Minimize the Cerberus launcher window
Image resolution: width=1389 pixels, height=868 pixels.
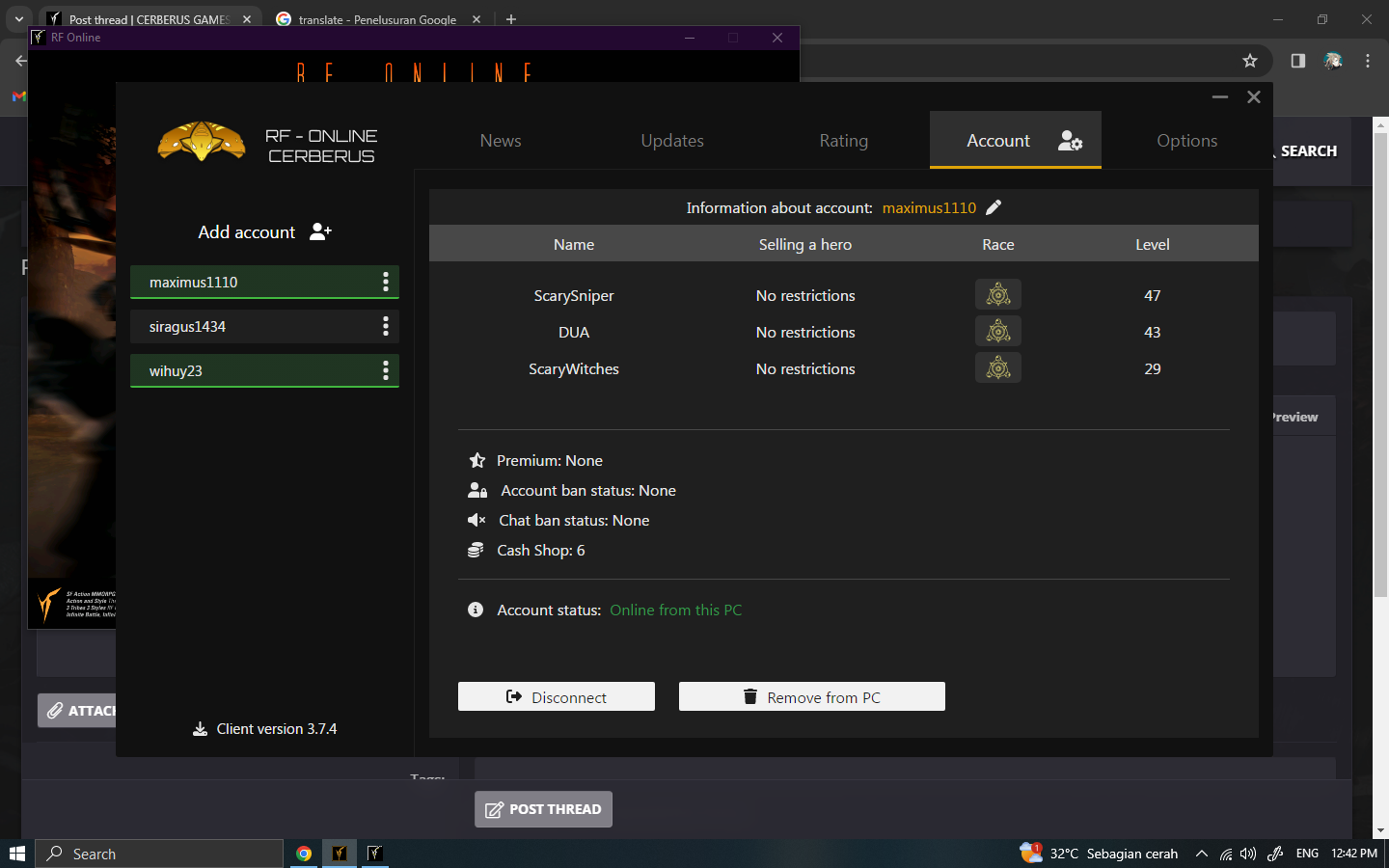pos(1220,96)
